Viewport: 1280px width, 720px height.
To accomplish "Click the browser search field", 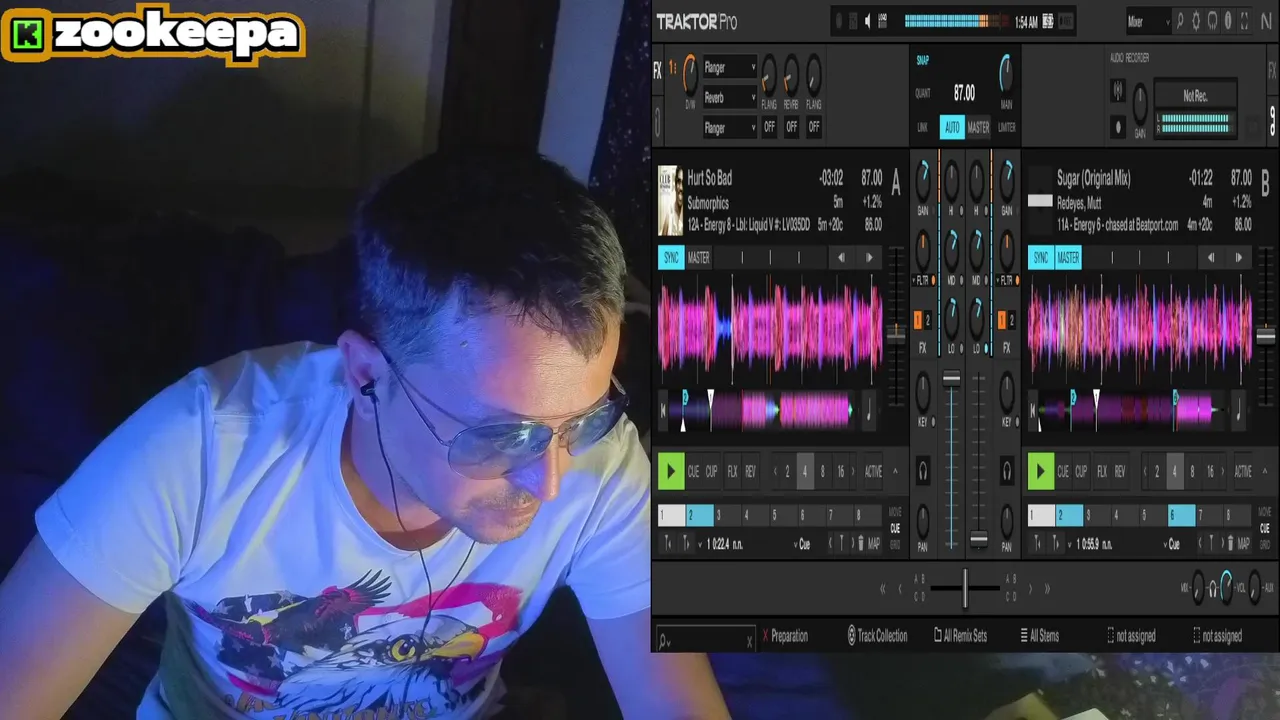I will [x=704, y=637].
